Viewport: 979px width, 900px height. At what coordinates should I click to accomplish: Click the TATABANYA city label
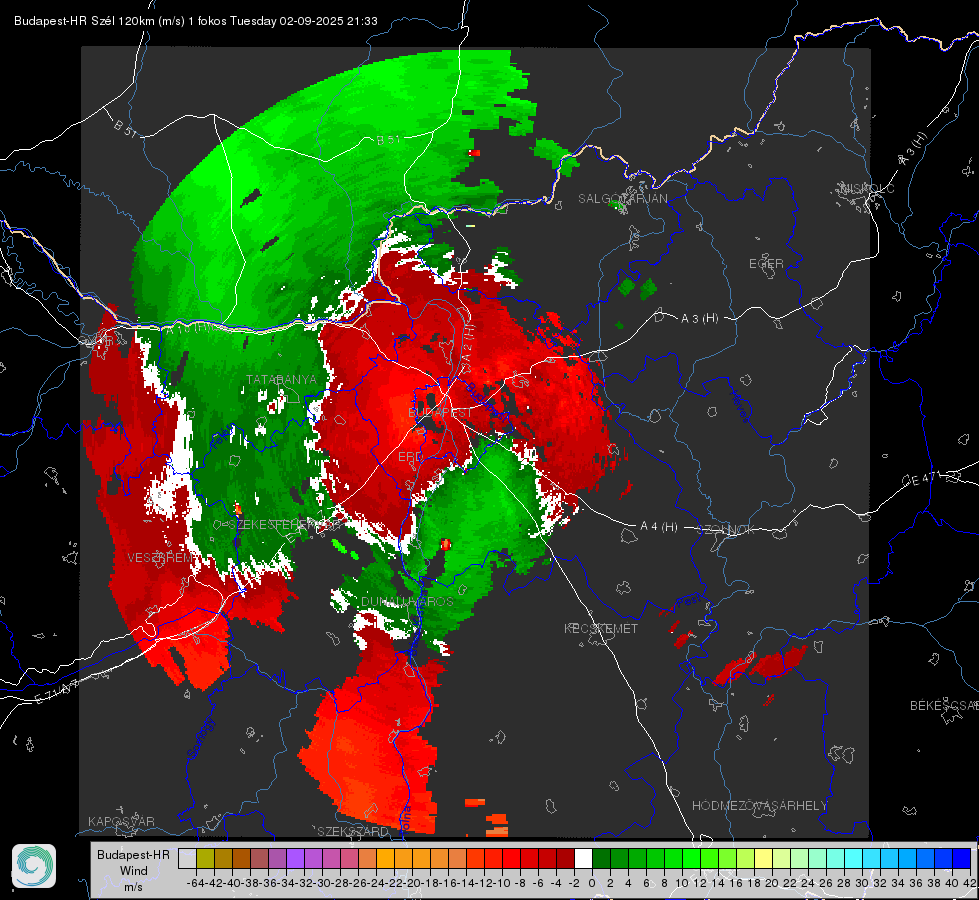click(282, 380)
